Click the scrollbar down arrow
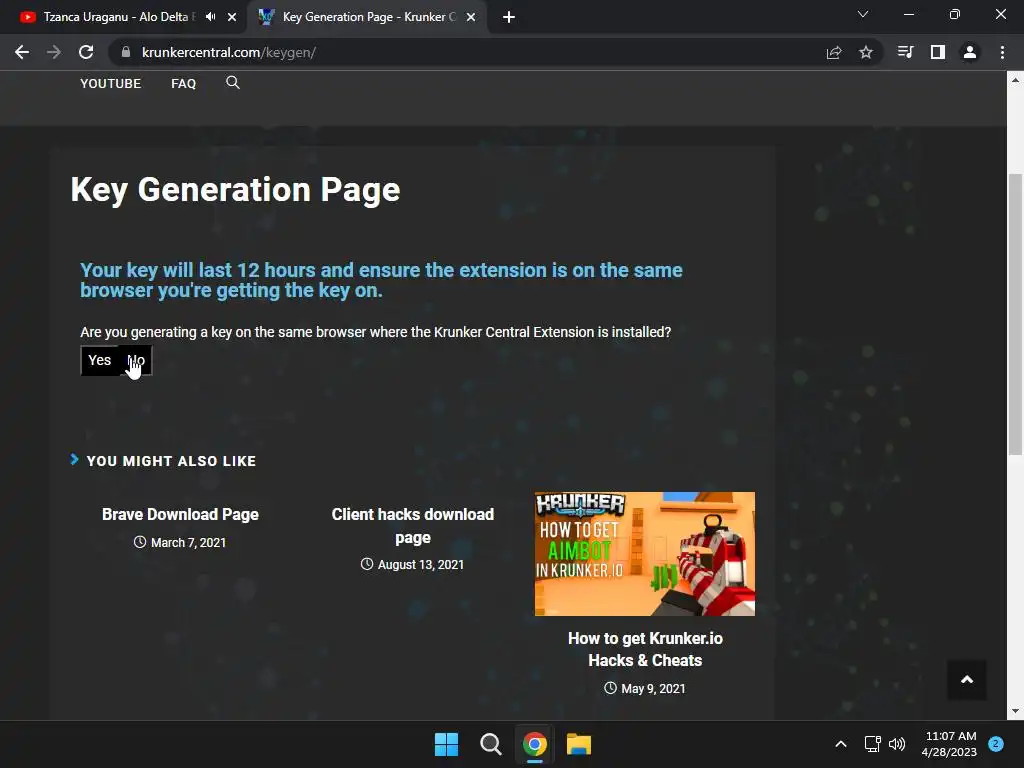The image size is (1024, 768). [x=1015, y=711]
